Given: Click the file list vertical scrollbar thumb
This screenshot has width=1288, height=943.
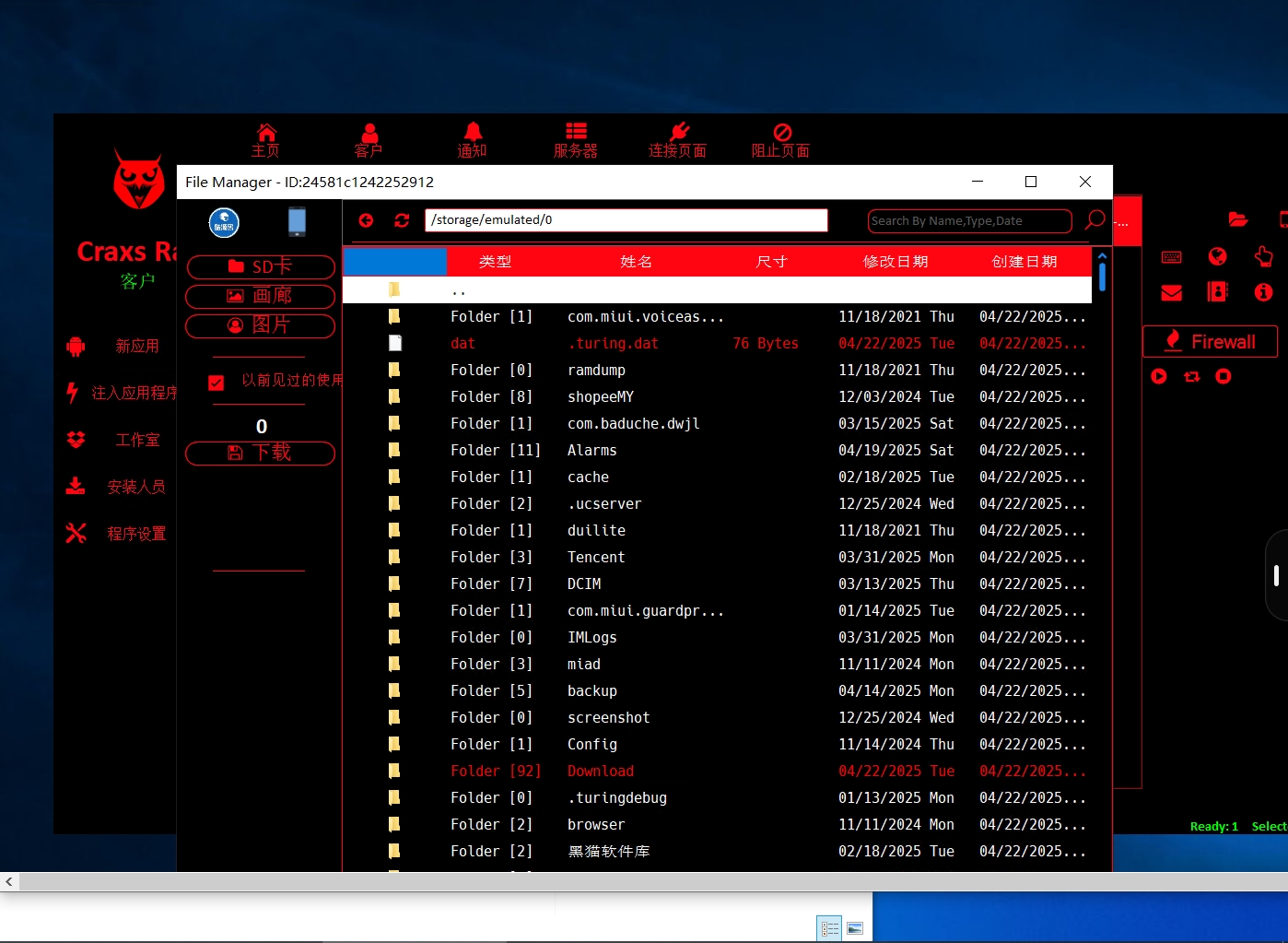Looking at the screenshot, I should pyautogui.click(x=1102, y=277).
